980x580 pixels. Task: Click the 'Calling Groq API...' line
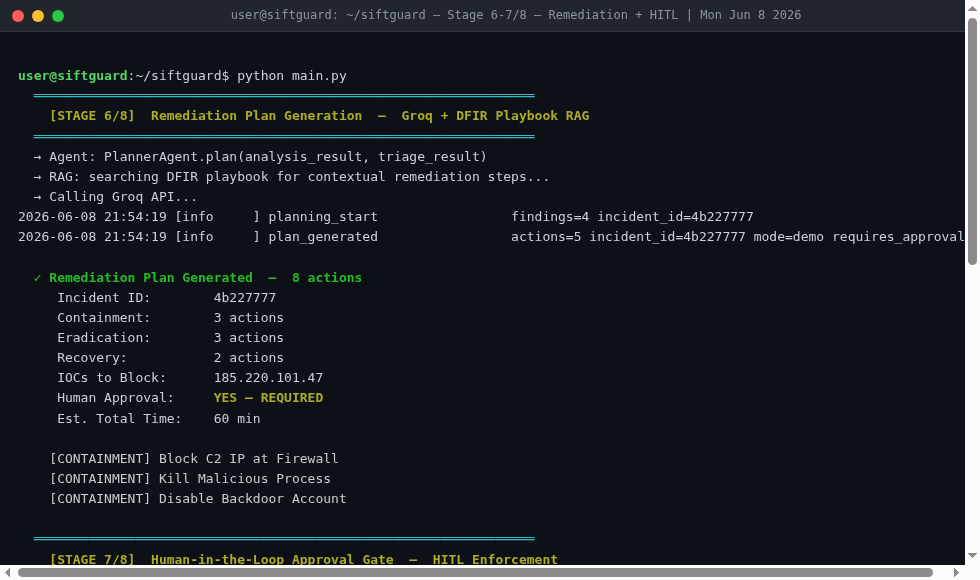116,196
